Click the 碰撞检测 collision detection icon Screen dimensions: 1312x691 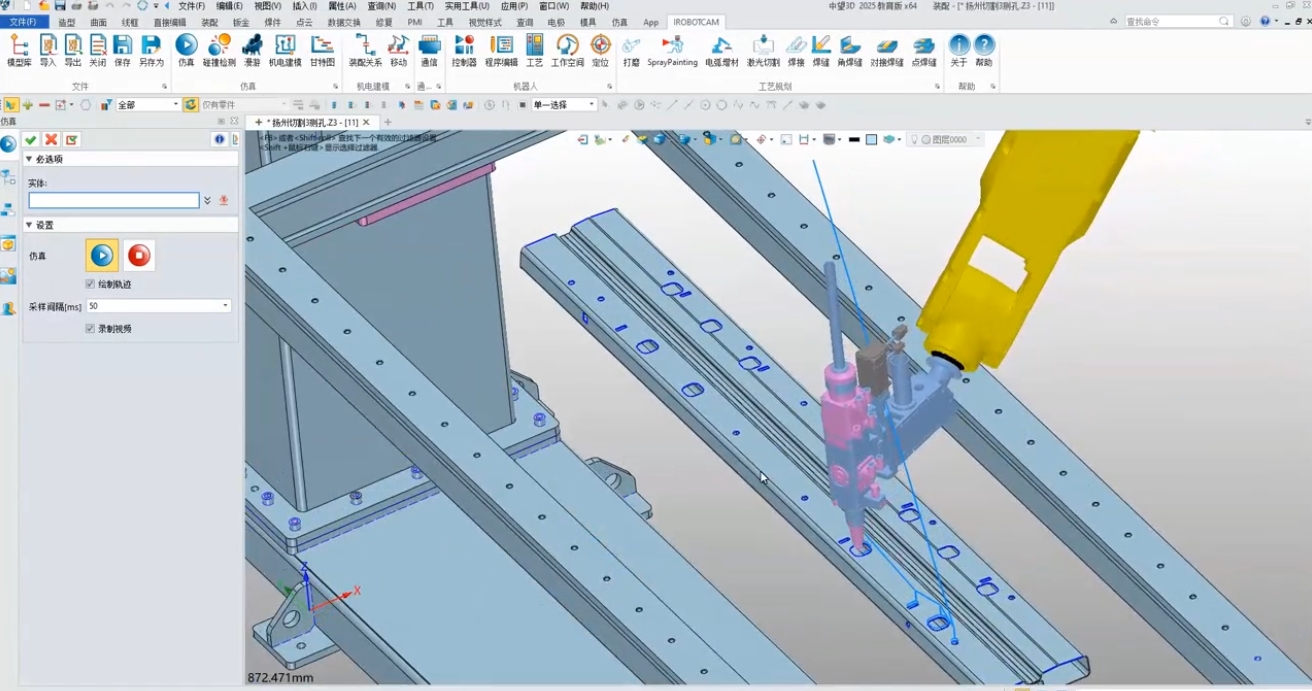[219, 50]
